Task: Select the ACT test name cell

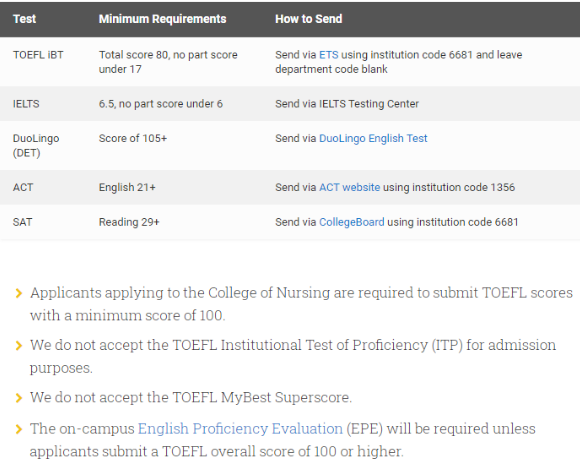Action: pos(23,187)
